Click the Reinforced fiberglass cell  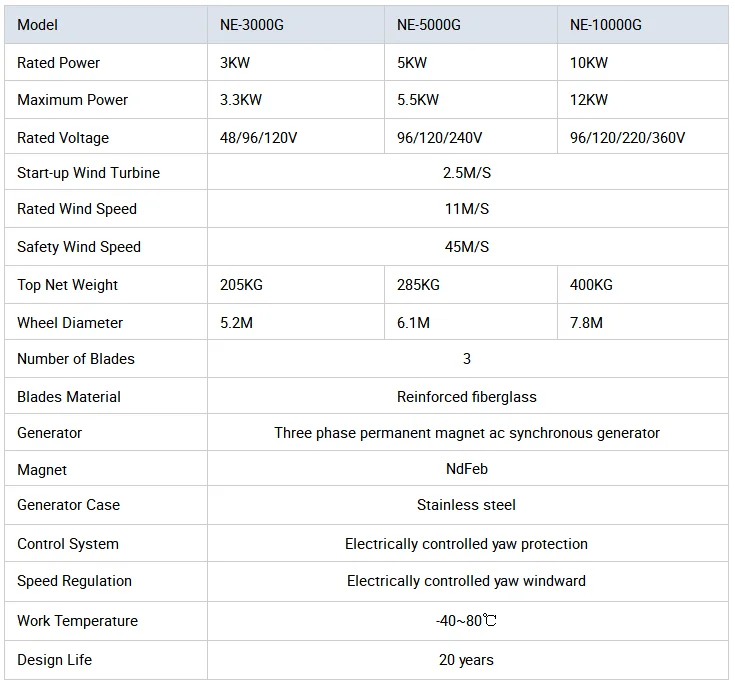[x=467, y=397]
